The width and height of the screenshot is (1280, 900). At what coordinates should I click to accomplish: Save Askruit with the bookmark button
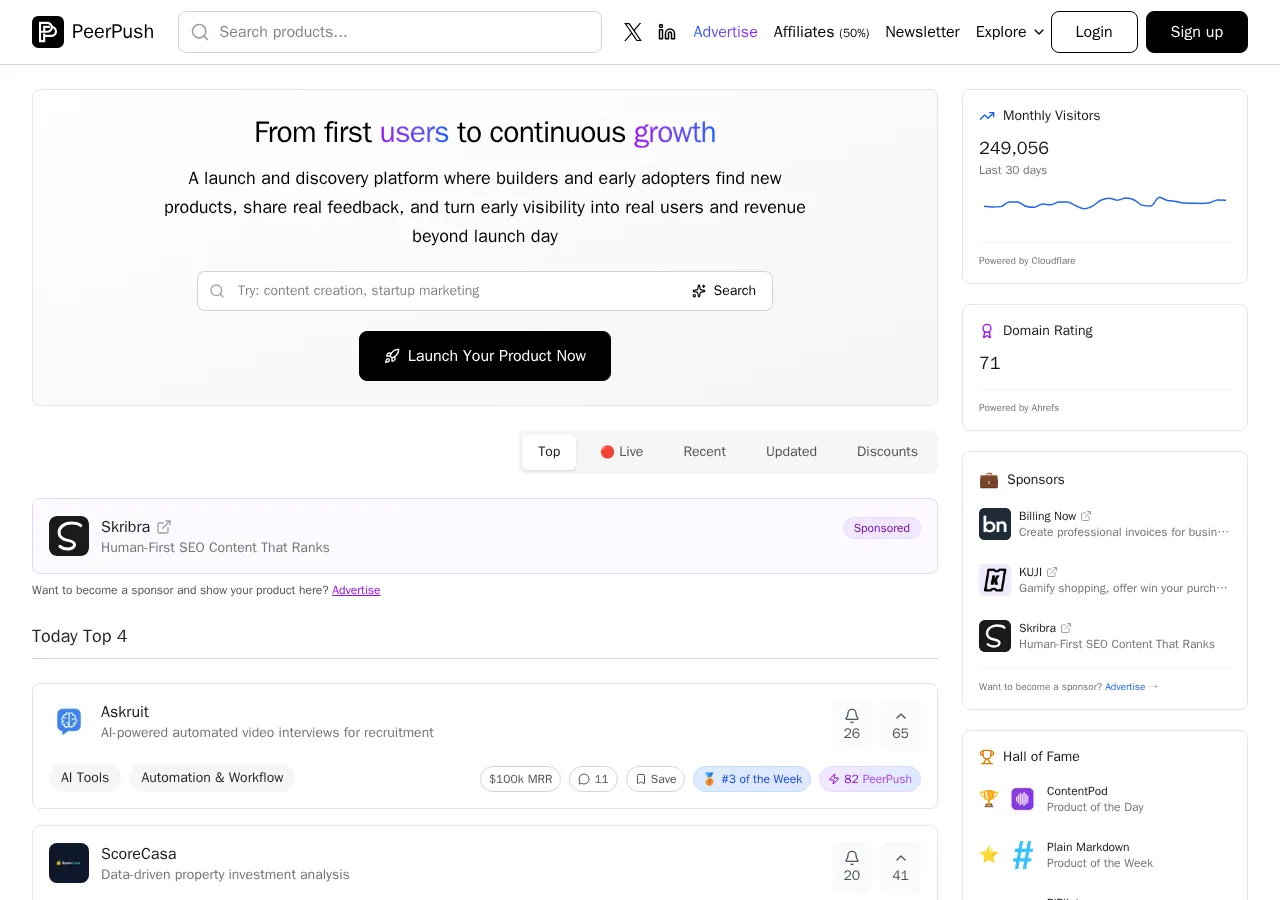[655, 779]
